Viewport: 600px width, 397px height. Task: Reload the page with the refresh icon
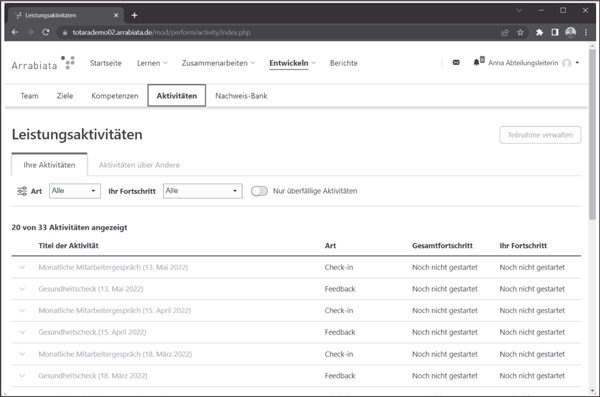tap(46, 32)
